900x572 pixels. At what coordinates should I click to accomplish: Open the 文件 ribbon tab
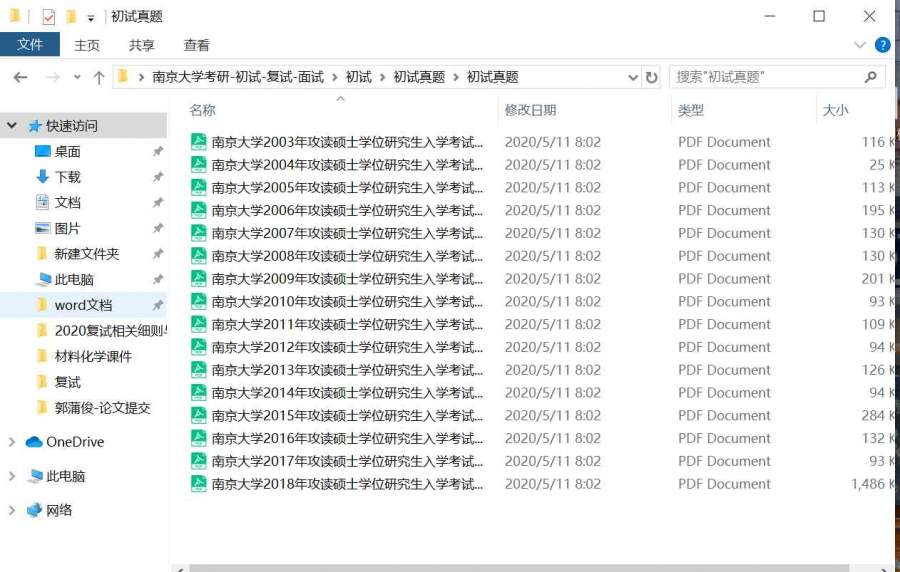tap(30, 44)
